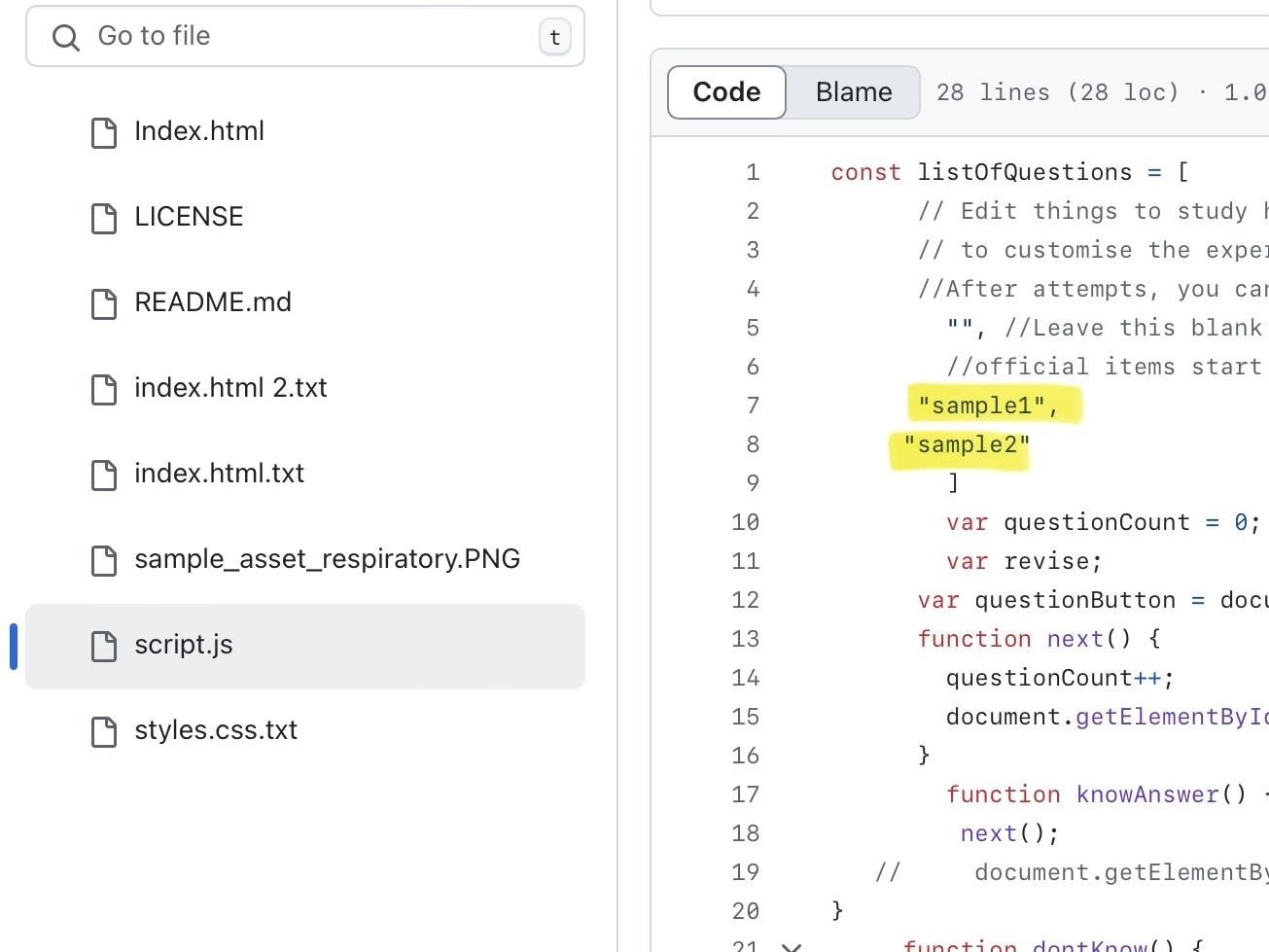
Task: Click the file icon beside LICENSE
Action: [x=104, y=219]
